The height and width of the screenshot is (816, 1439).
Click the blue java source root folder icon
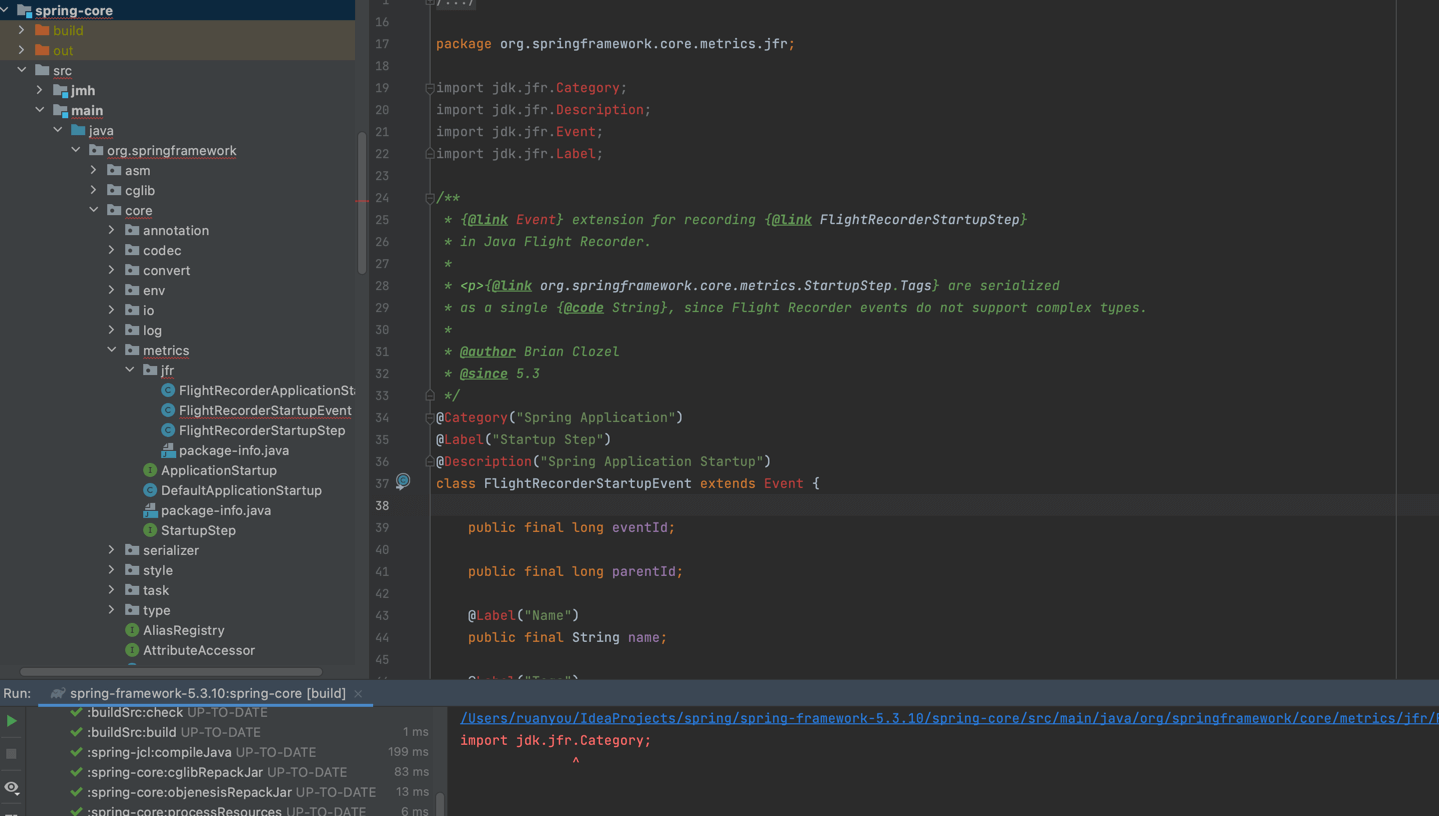pos(78,130)
